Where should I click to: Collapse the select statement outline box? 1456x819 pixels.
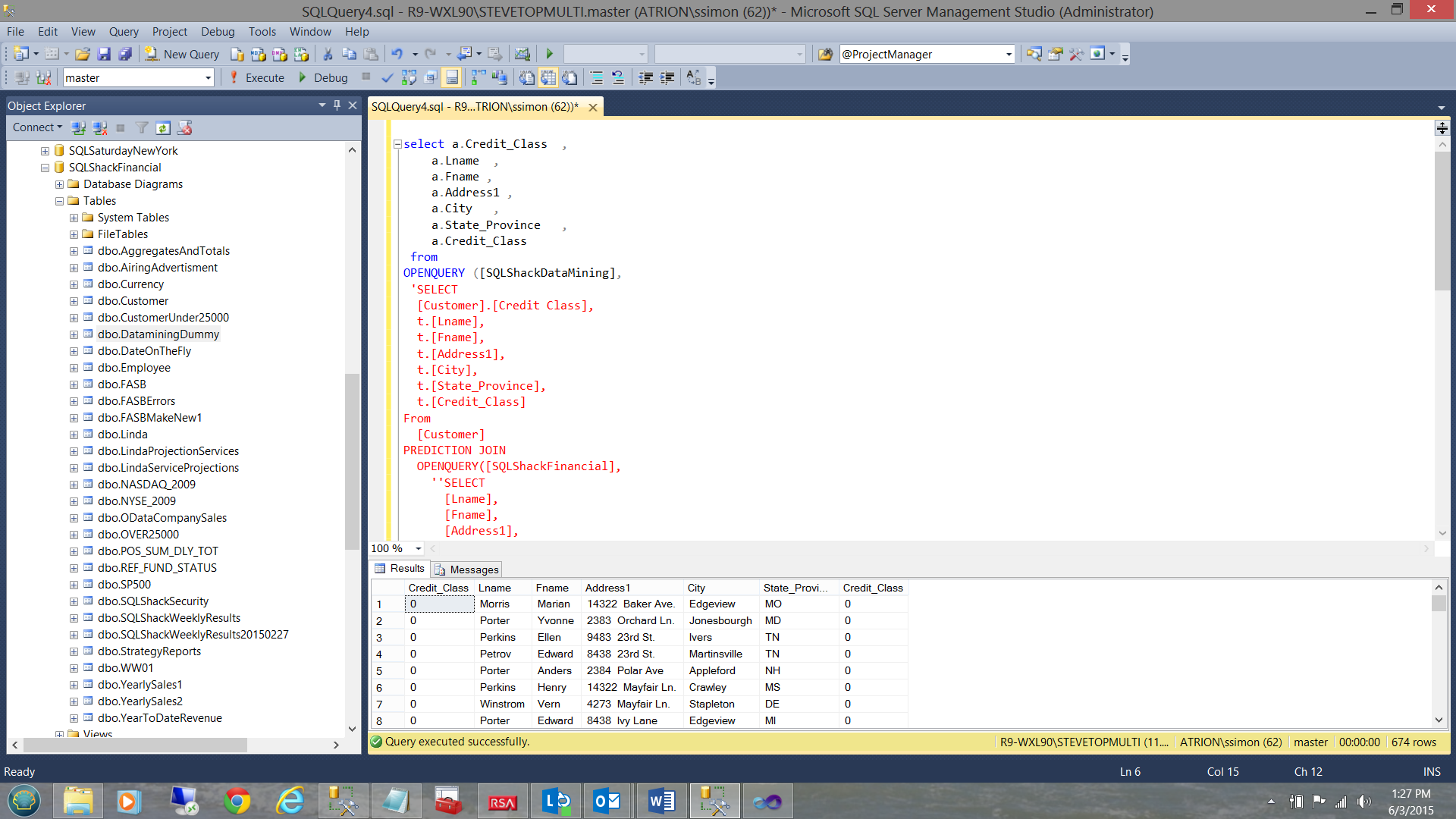[x=397, y=144]
